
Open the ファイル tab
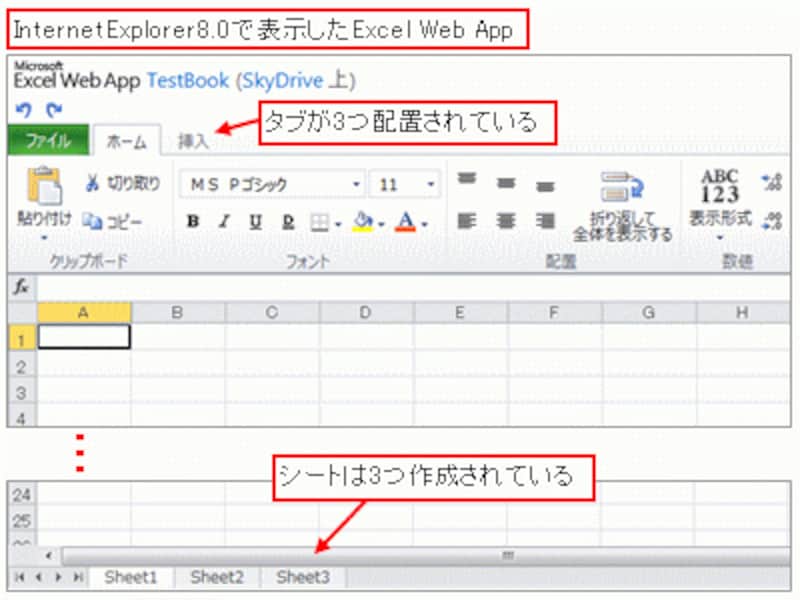click(48, 140)
